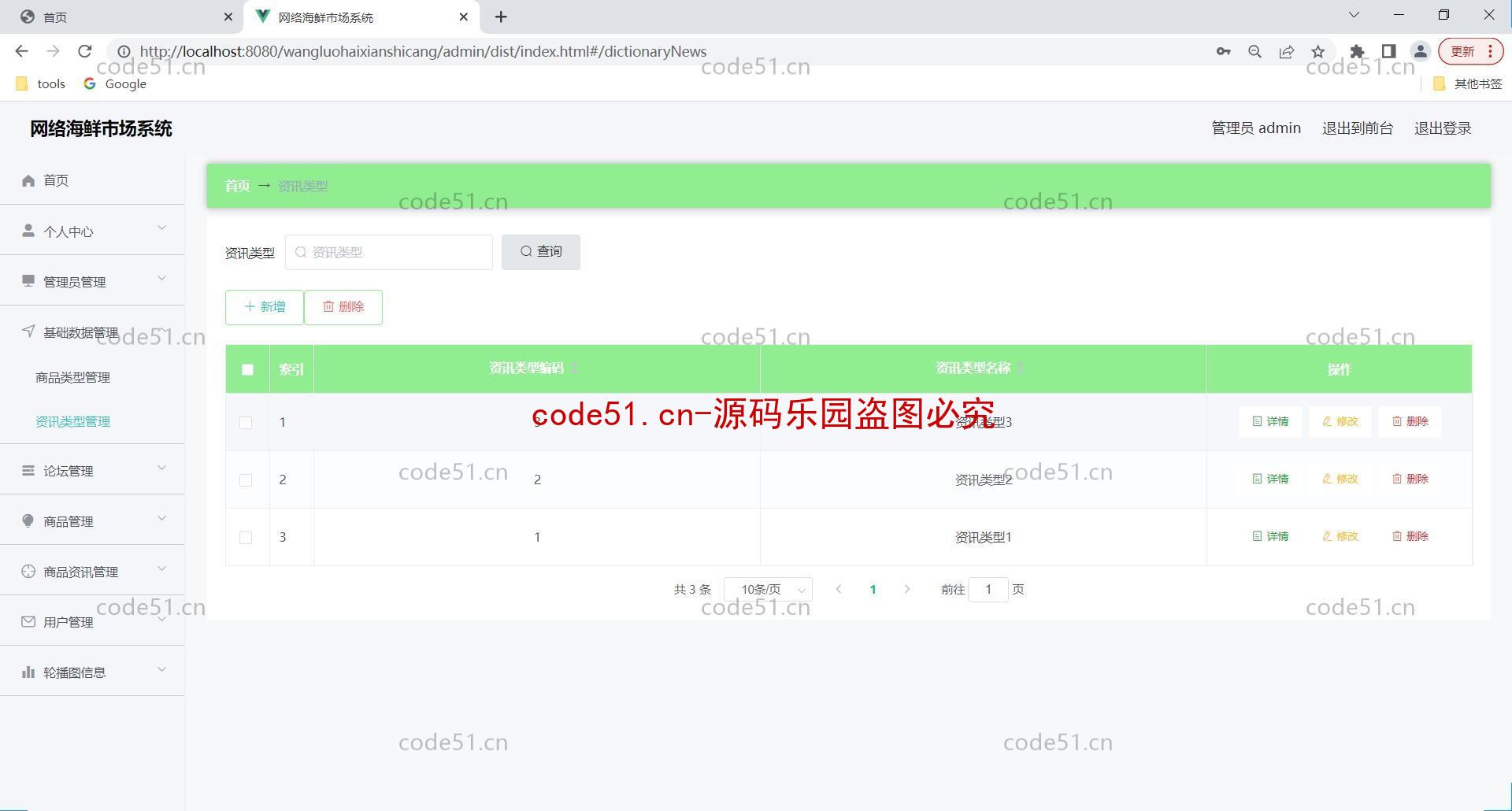Open saved passwords key icon
1512x811 pixels.
tap(1223, 51)
